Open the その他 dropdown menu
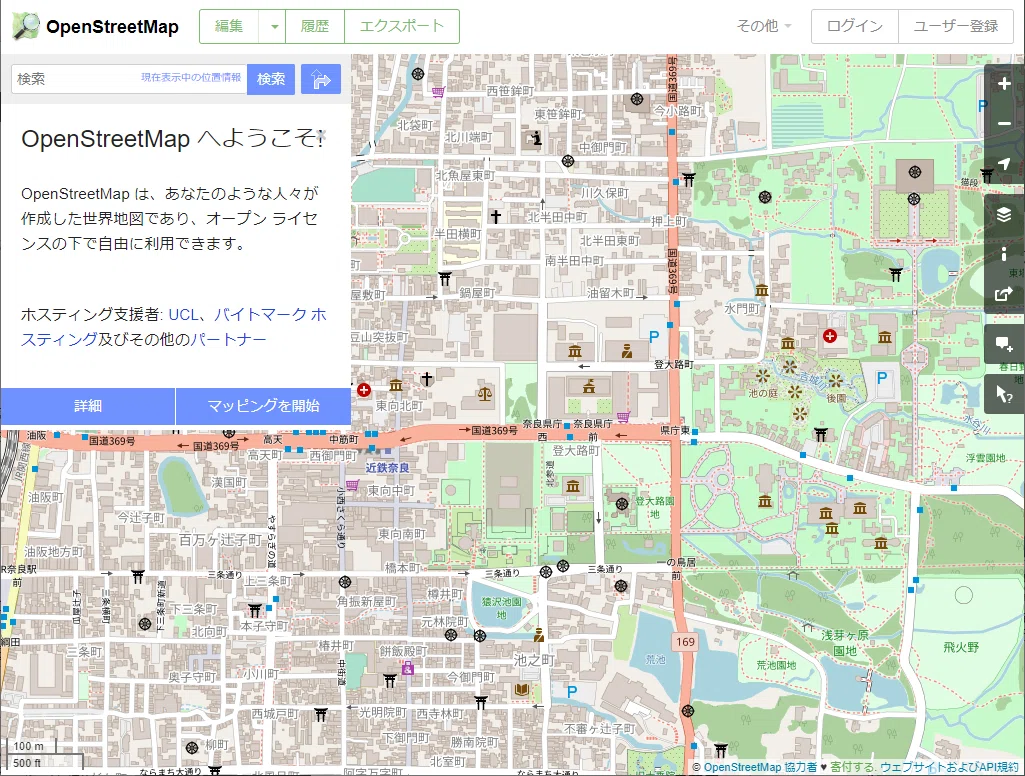 tap(764, 26)
